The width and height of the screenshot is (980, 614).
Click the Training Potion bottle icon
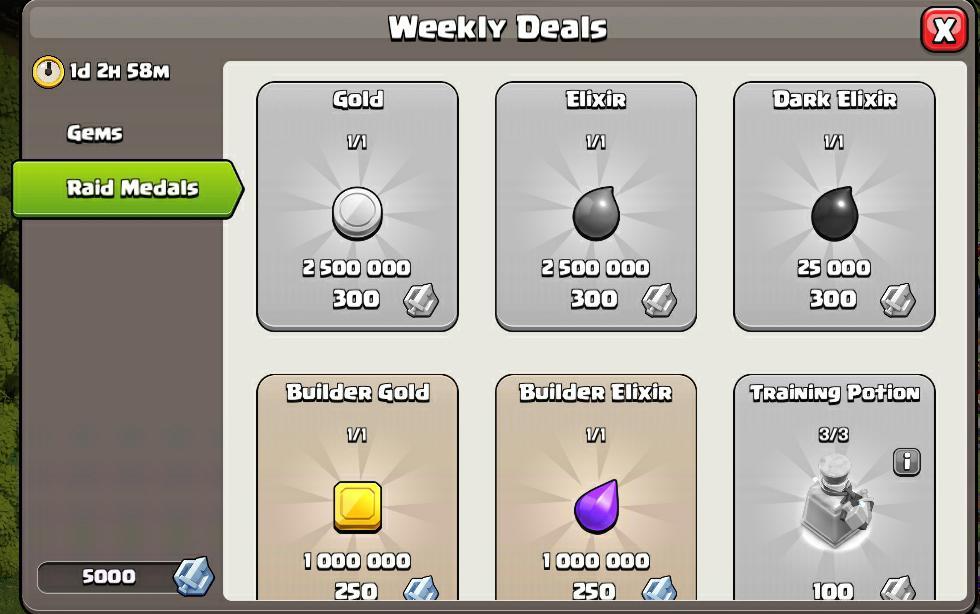click(836, 501)
